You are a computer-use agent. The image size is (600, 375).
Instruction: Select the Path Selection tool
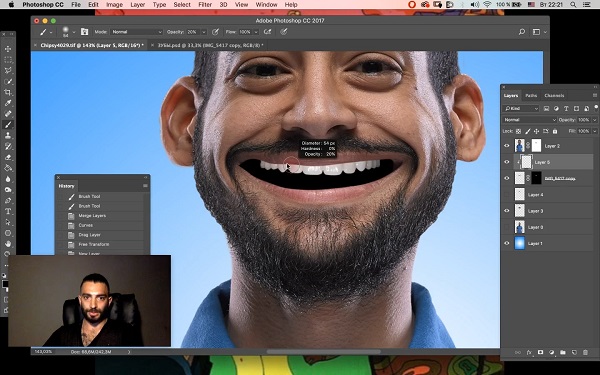tap(8, 222)
